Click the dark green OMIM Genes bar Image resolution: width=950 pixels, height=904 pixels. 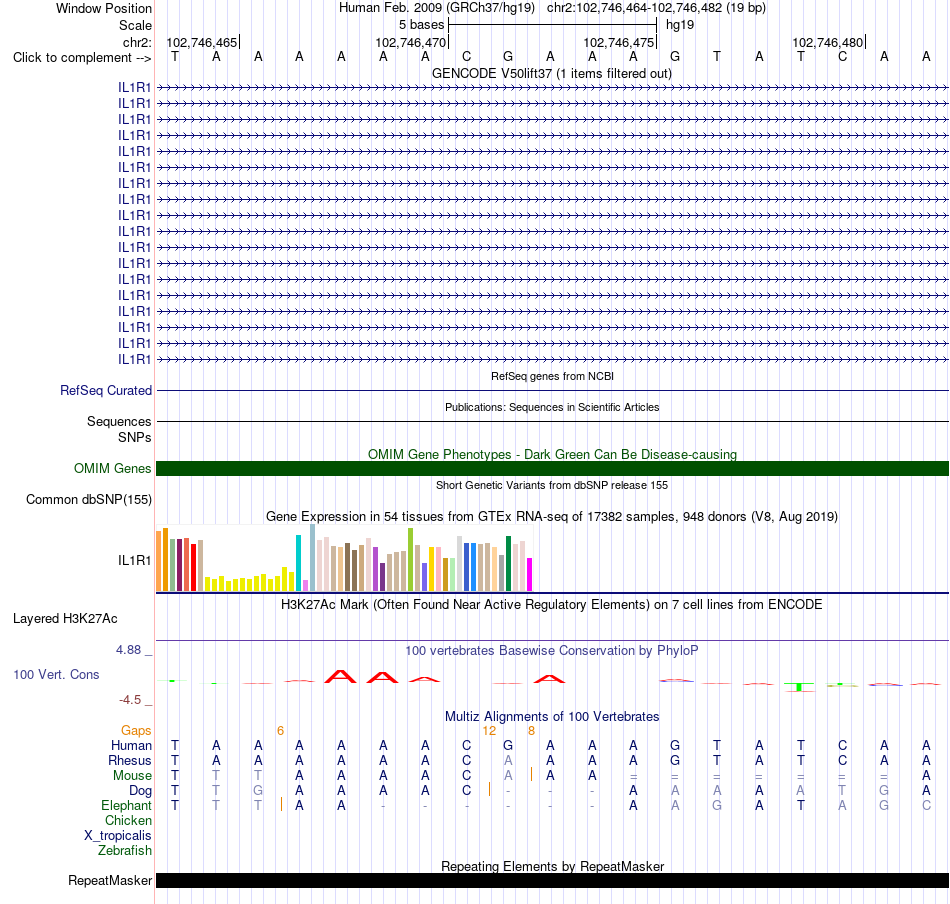click(552, 468)
